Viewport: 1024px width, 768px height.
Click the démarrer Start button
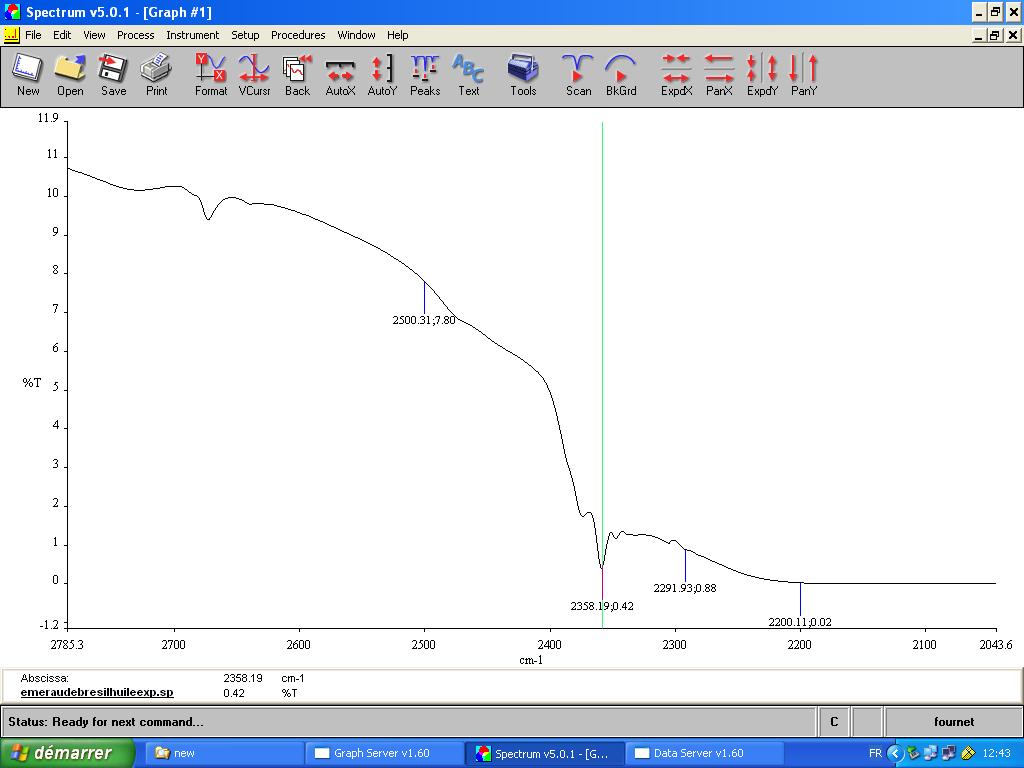68,753
